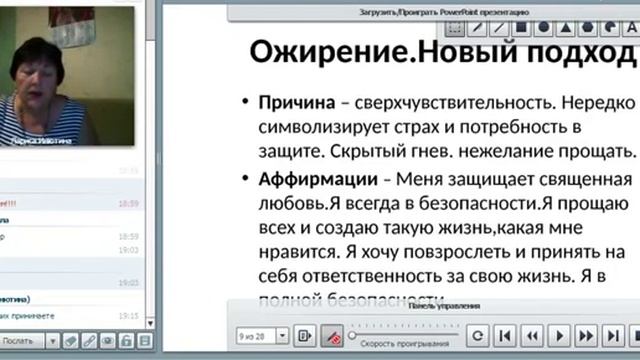Toggle the eye visibility icon in chat toolbar
Image resolution: width=640 pixels, height=360 pixels.
point(108,340)
